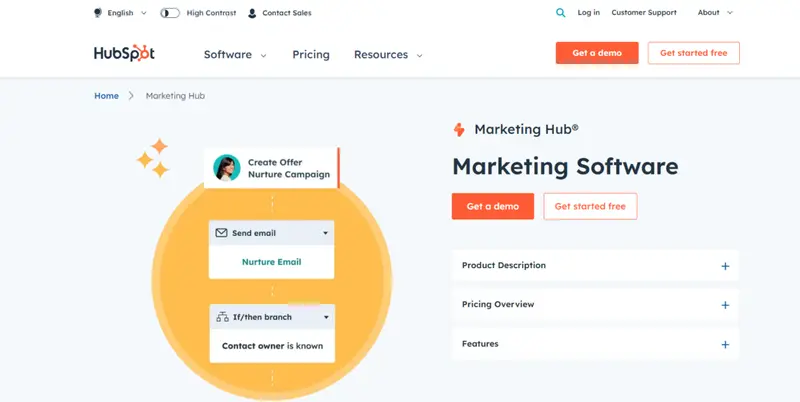The width and height of the screenshot is (800, 402).
Task: Toggle the High Contrast switch
Action: pos(170,13)
